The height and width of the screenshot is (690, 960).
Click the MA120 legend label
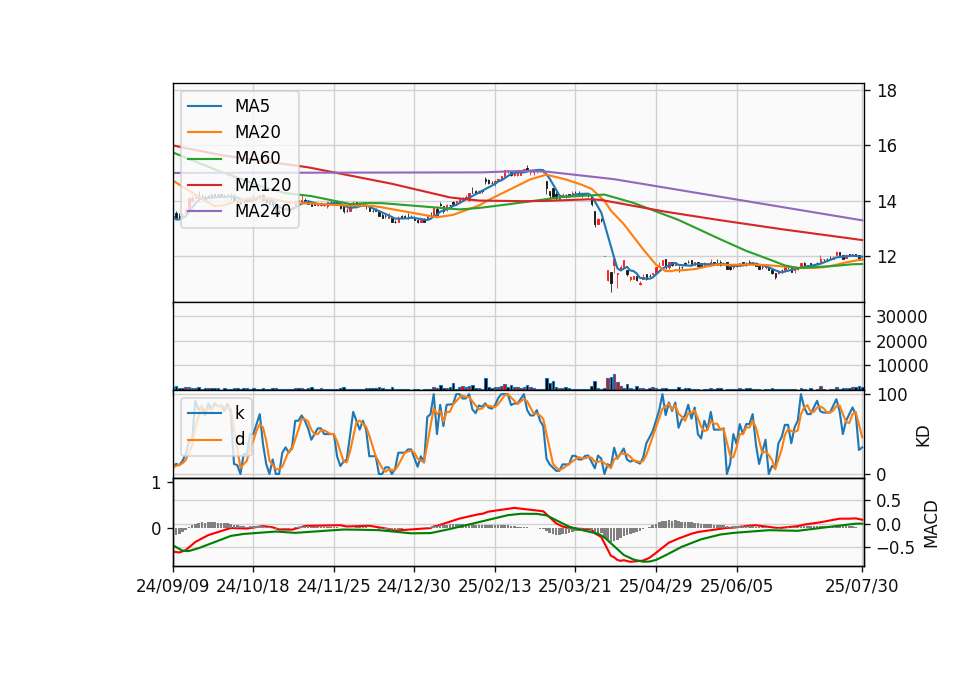263,184
